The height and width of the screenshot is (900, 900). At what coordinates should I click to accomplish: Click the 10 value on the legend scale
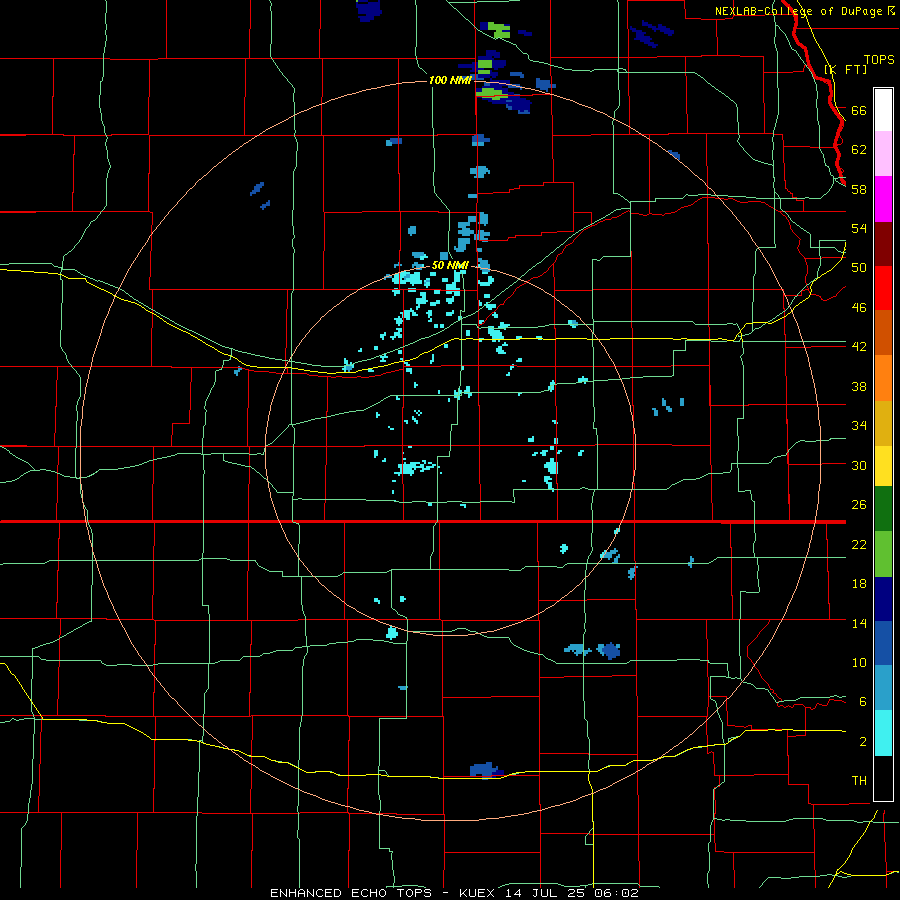point(859,662)
